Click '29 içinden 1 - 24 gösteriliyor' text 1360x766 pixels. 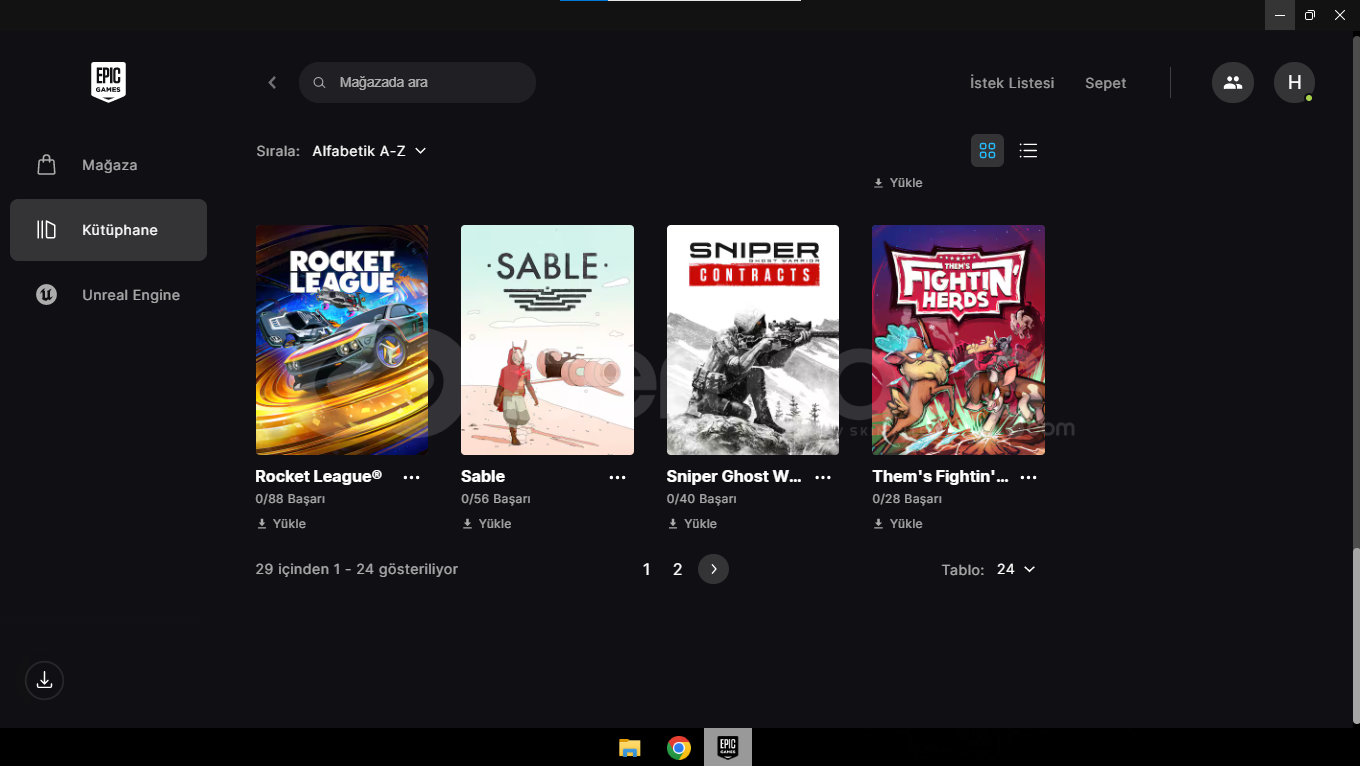pyautogui.click(x=357, y=569)
